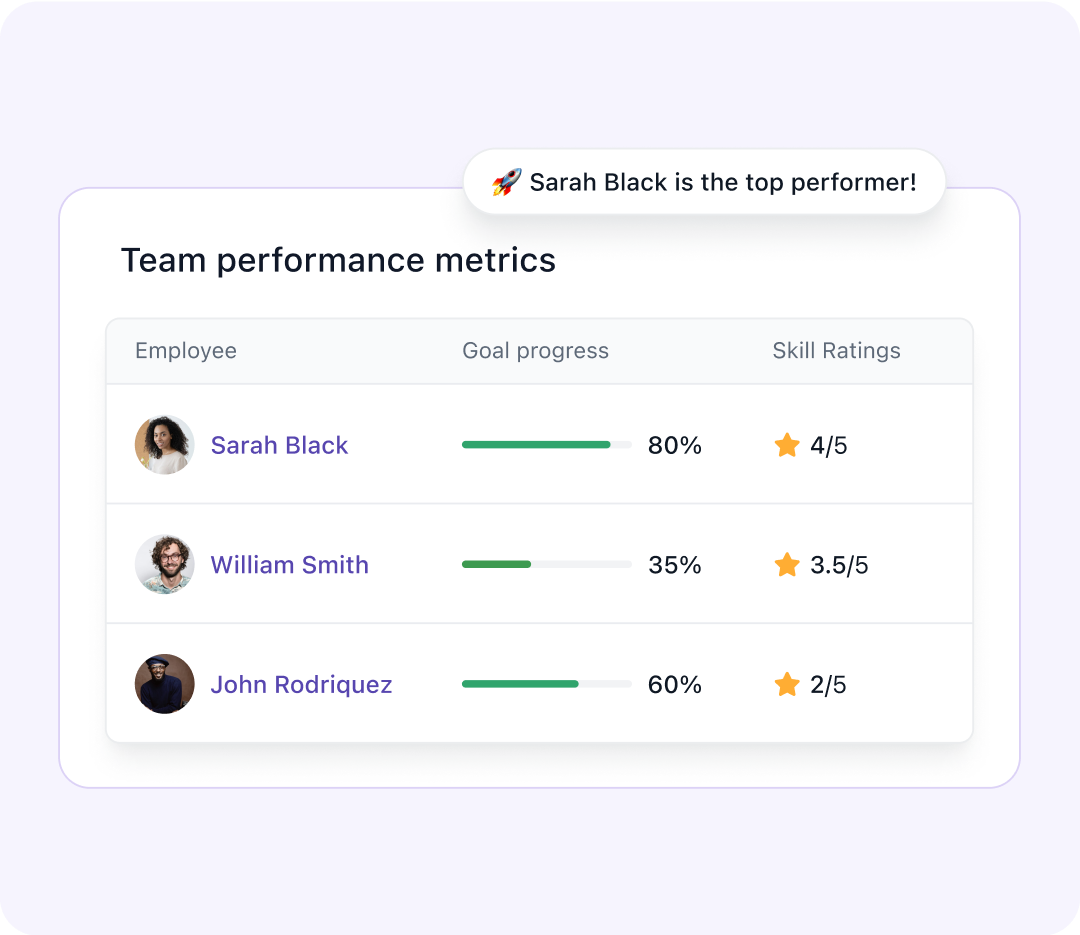Click William Smith's star rating icon
Viewport: 1080px width, 935px height.
pyautogui.click(x=787, y=565)
